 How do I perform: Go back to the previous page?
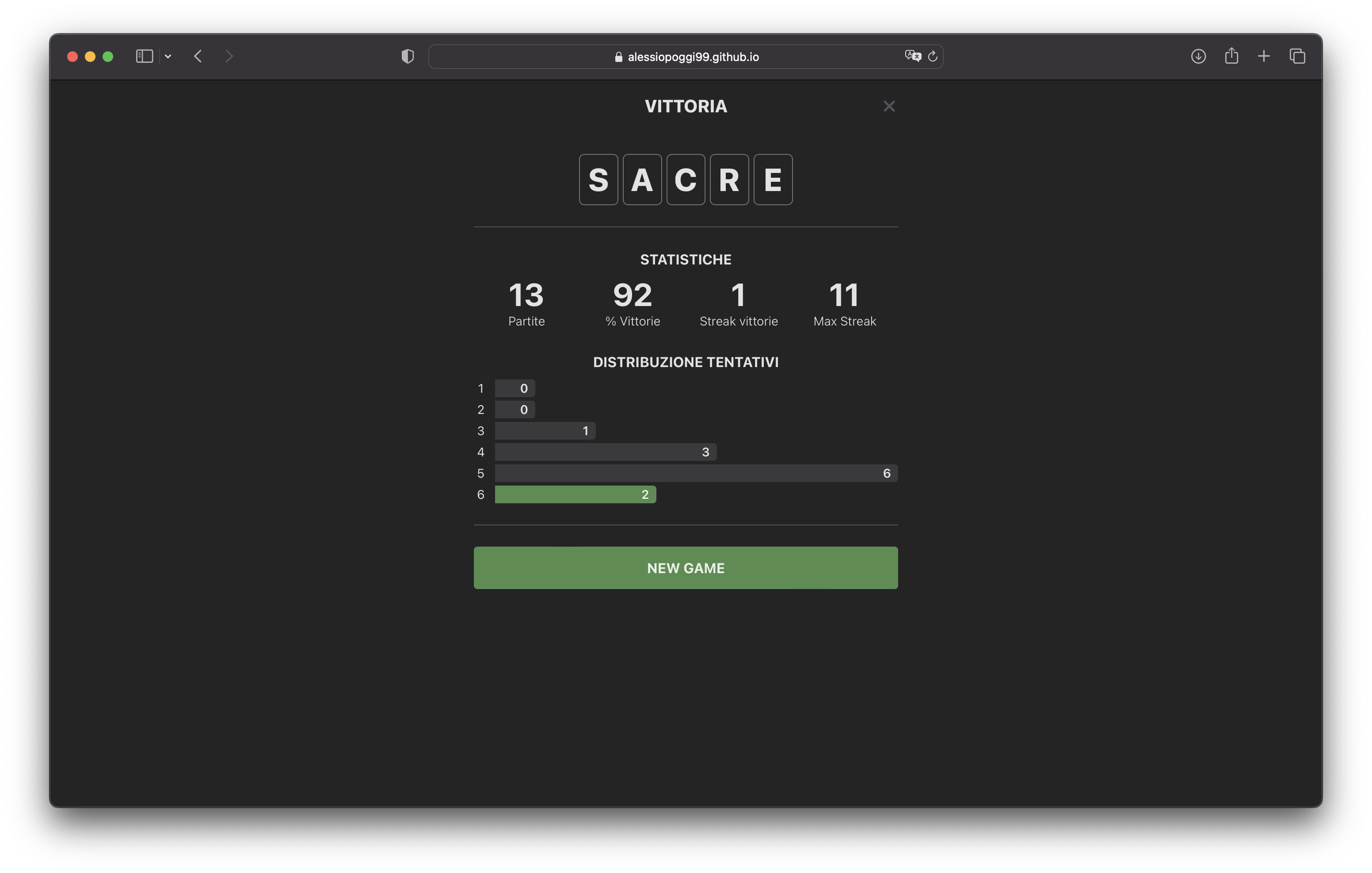pos(198,57)
